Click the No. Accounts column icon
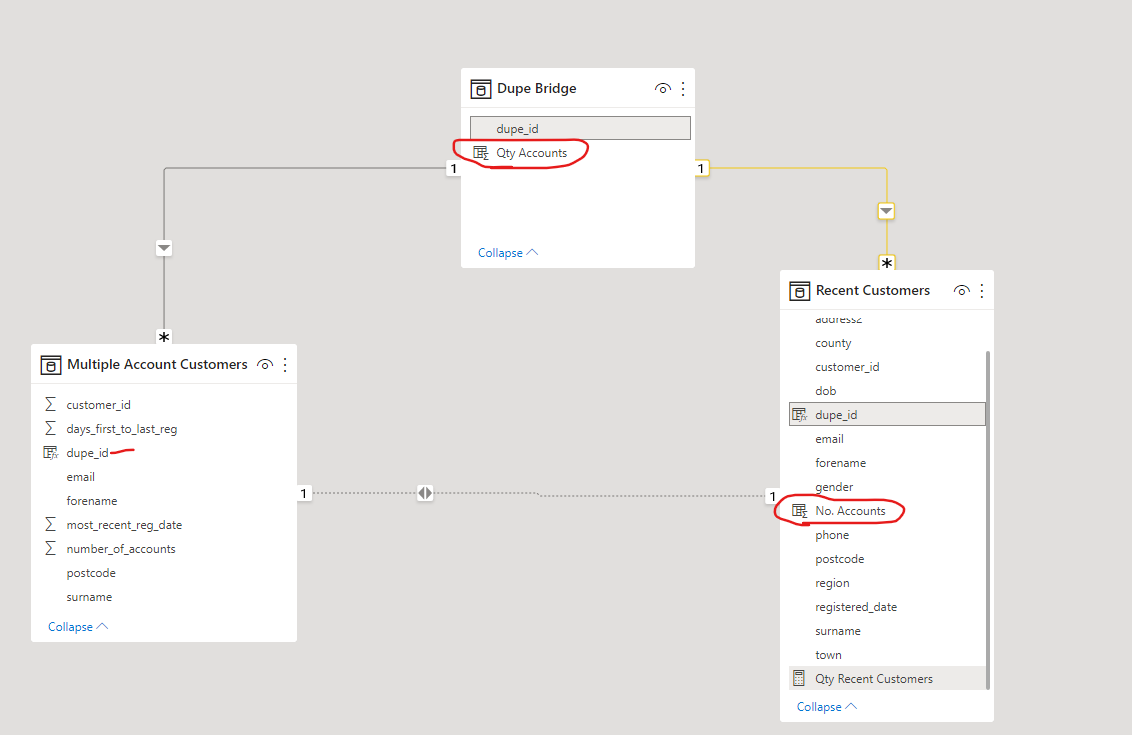 [799, 510]
